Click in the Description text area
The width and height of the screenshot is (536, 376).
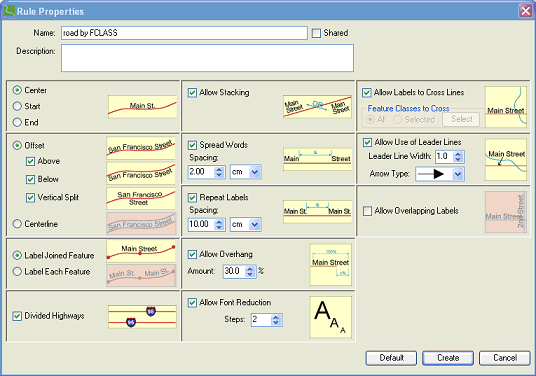pyautogui.click(x=207, y=58)
